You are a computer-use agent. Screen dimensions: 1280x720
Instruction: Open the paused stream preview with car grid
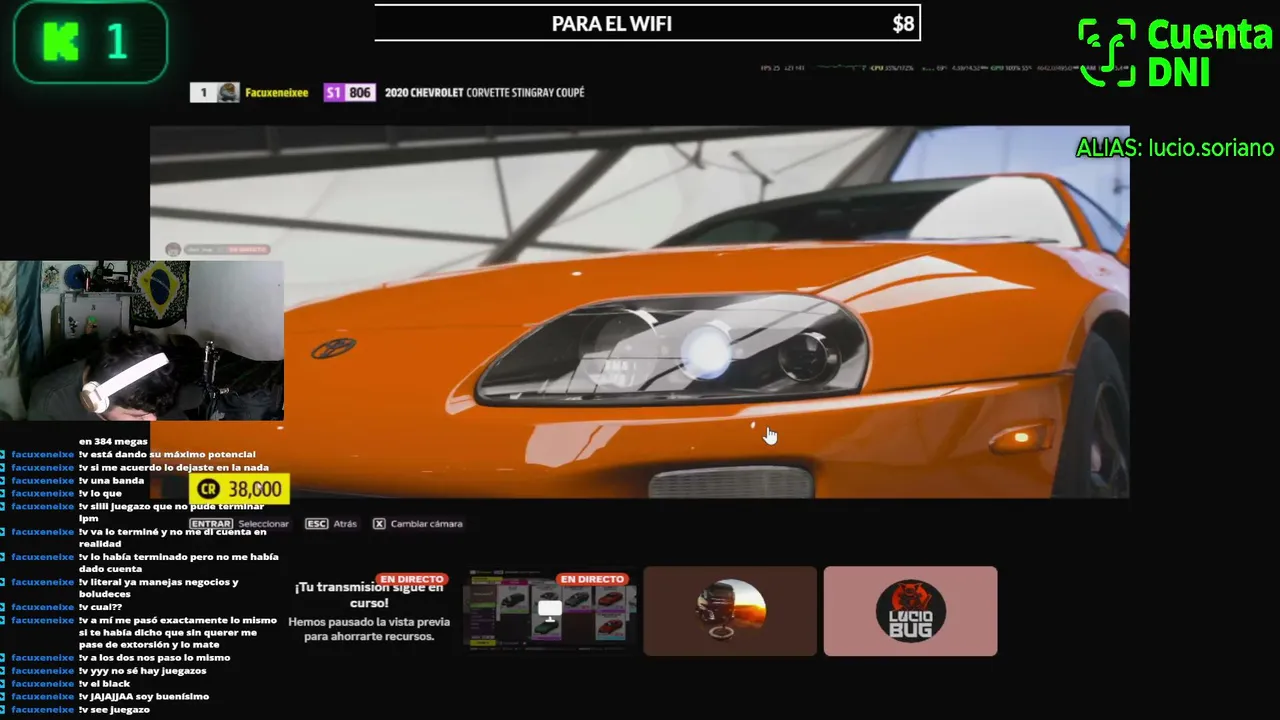pos(549,611)
